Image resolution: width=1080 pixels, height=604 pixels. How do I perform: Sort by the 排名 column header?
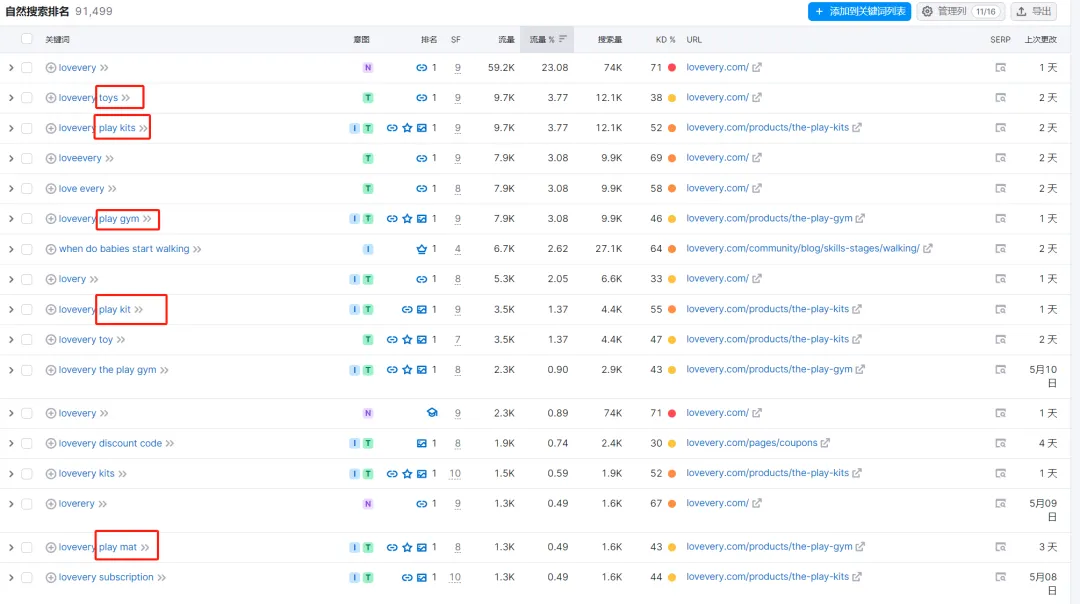point(429,40)
